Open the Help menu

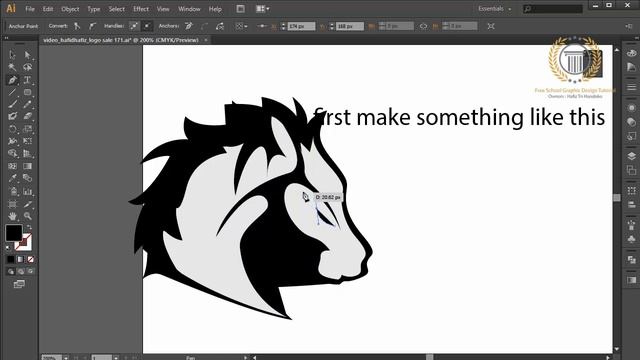tap(215, 9)
